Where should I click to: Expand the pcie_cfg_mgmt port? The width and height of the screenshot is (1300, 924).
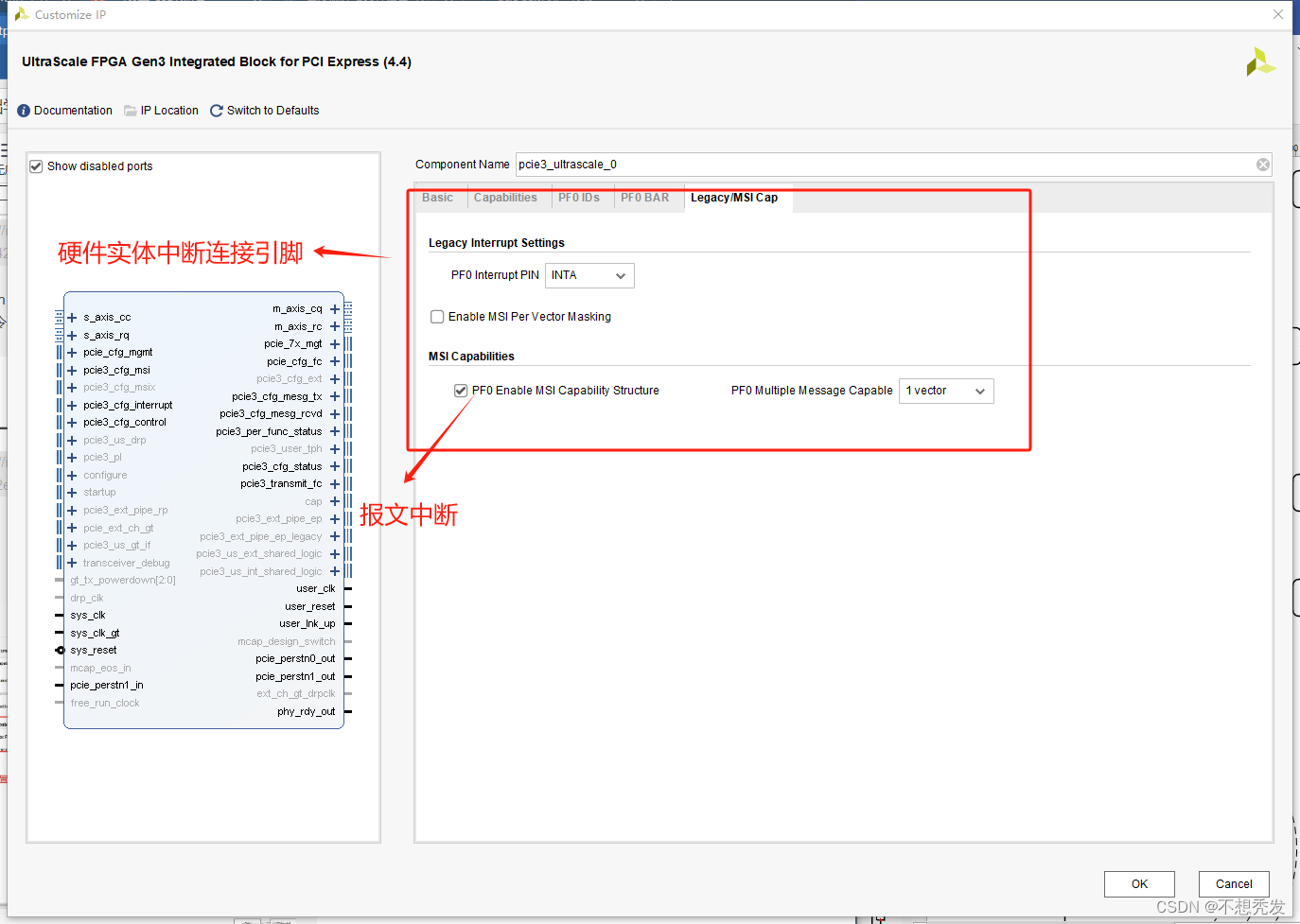(x=72, y=353)
